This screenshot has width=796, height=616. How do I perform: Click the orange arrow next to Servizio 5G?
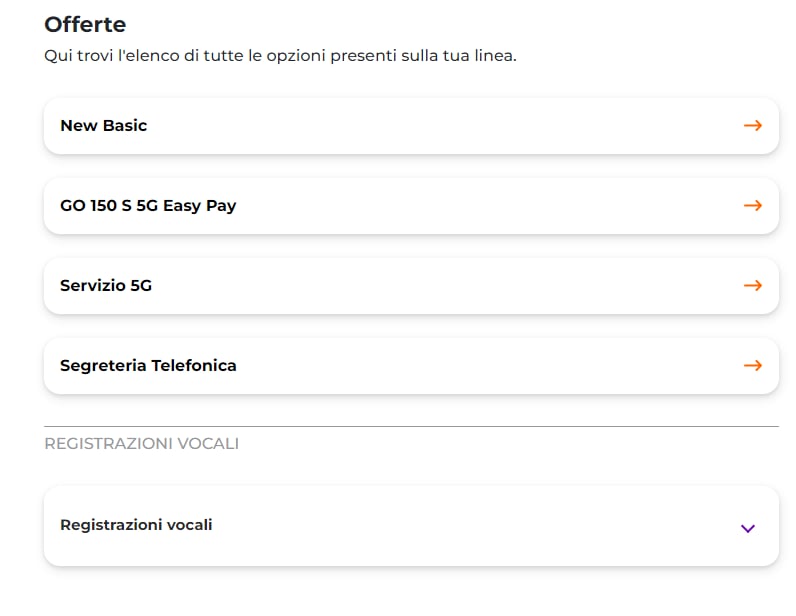(x=753, y=285)
